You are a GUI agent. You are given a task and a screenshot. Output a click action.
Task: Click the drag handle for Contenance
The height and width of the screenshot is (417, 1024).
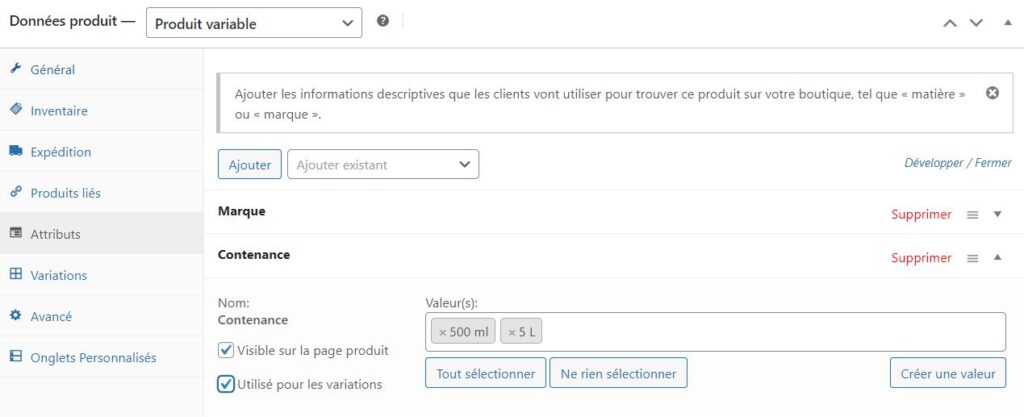coord(972,258)
